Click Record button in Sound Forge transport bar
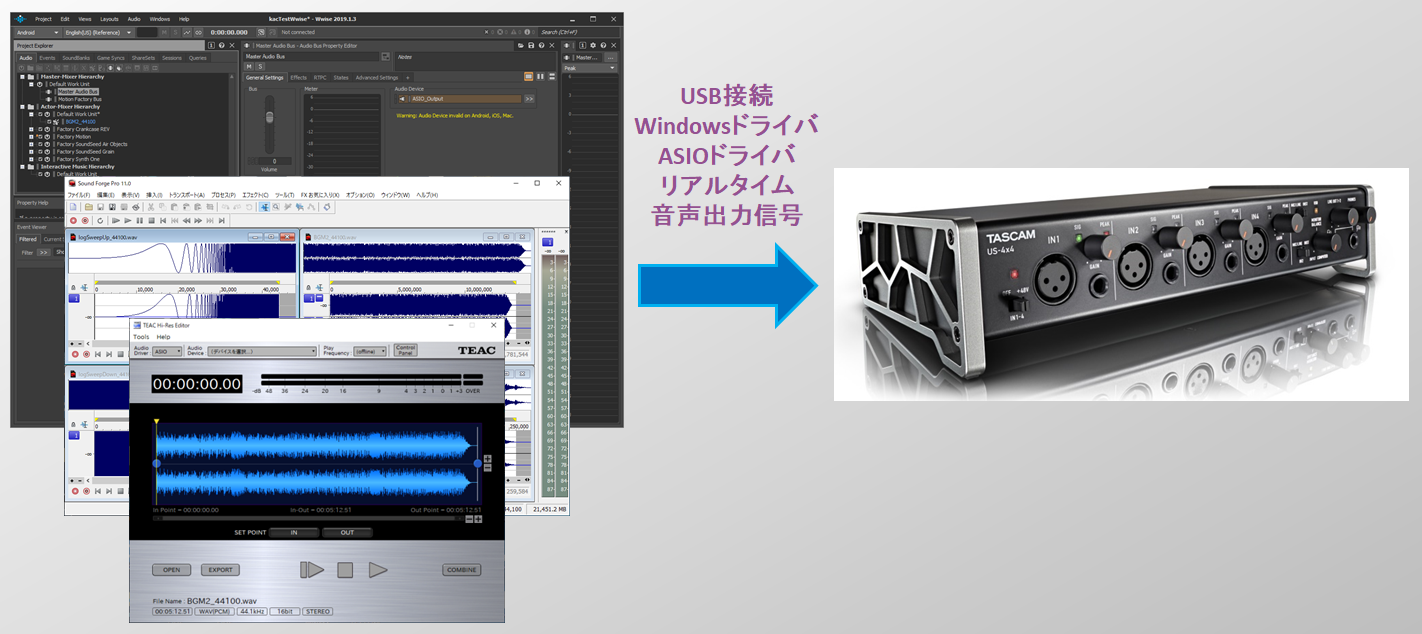 pos(73,220)
